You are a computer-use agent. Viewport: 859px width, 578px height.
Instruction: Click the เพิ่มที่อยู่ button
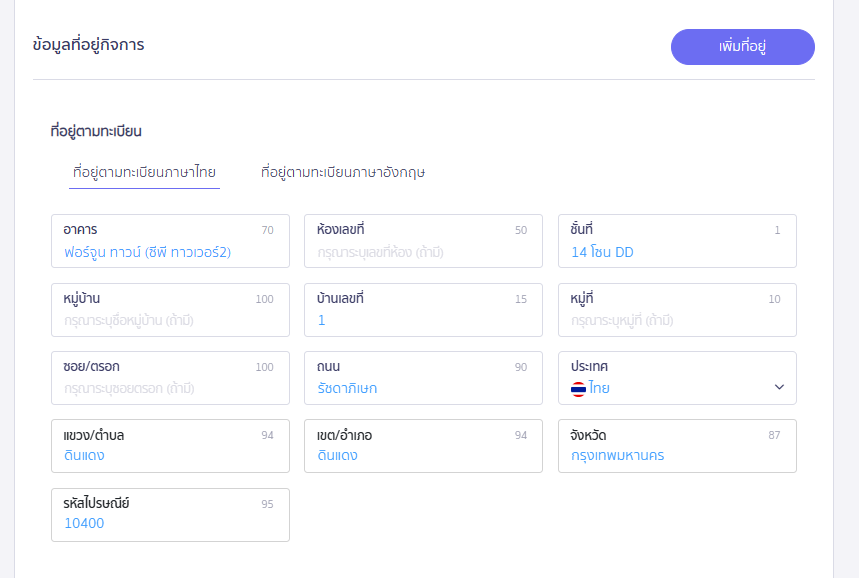tap(742, 47)
